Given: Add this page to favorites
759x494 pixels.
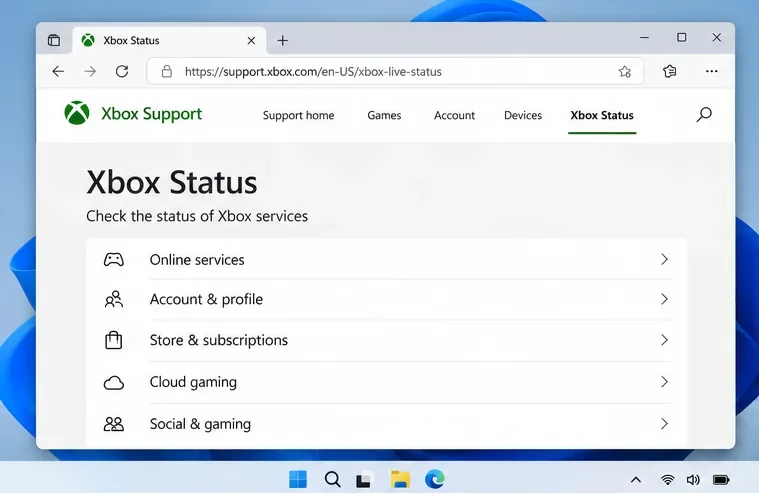Looking at the screenshot, I should (x=624, y=72).
